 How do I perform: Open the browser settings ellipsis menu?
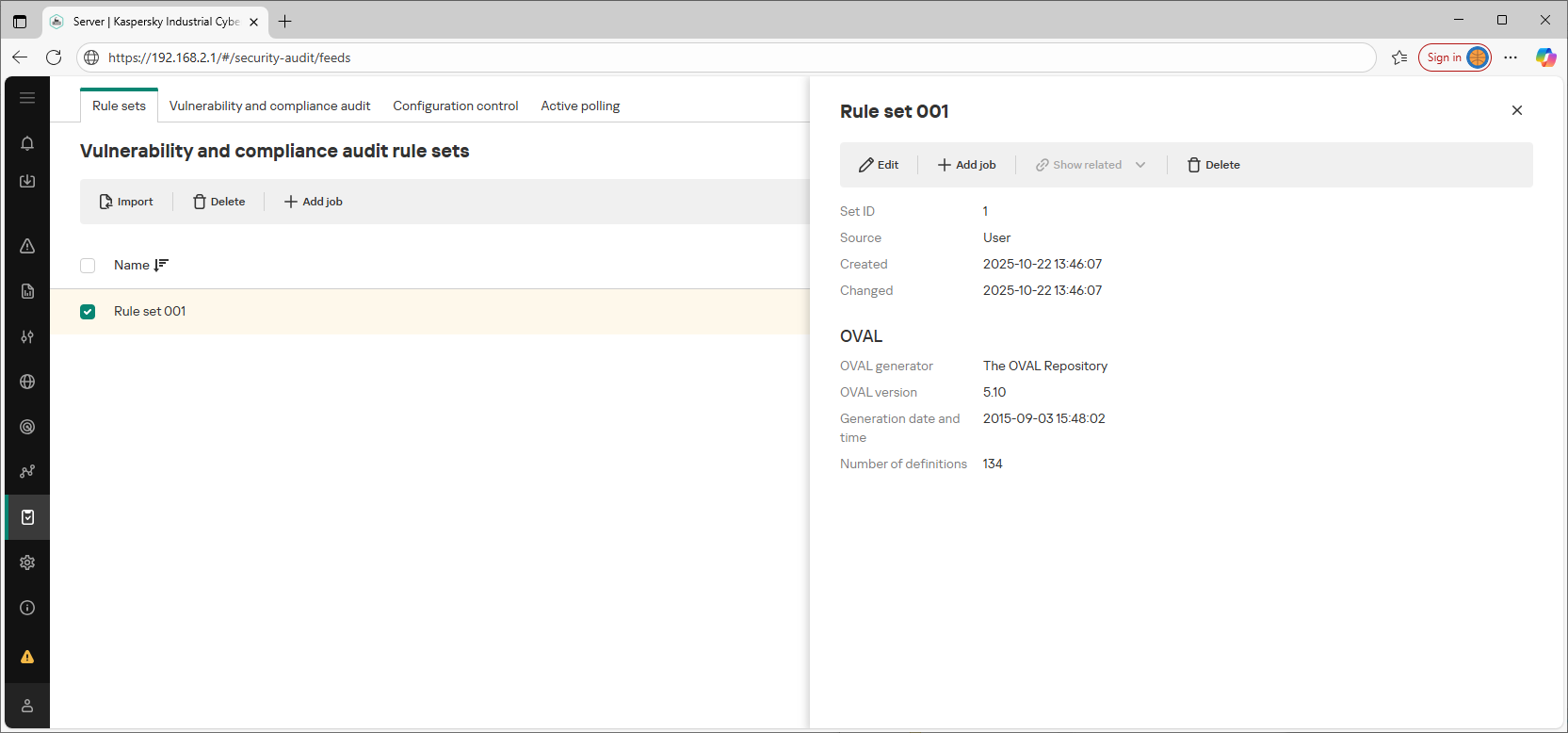point(1511,57)
